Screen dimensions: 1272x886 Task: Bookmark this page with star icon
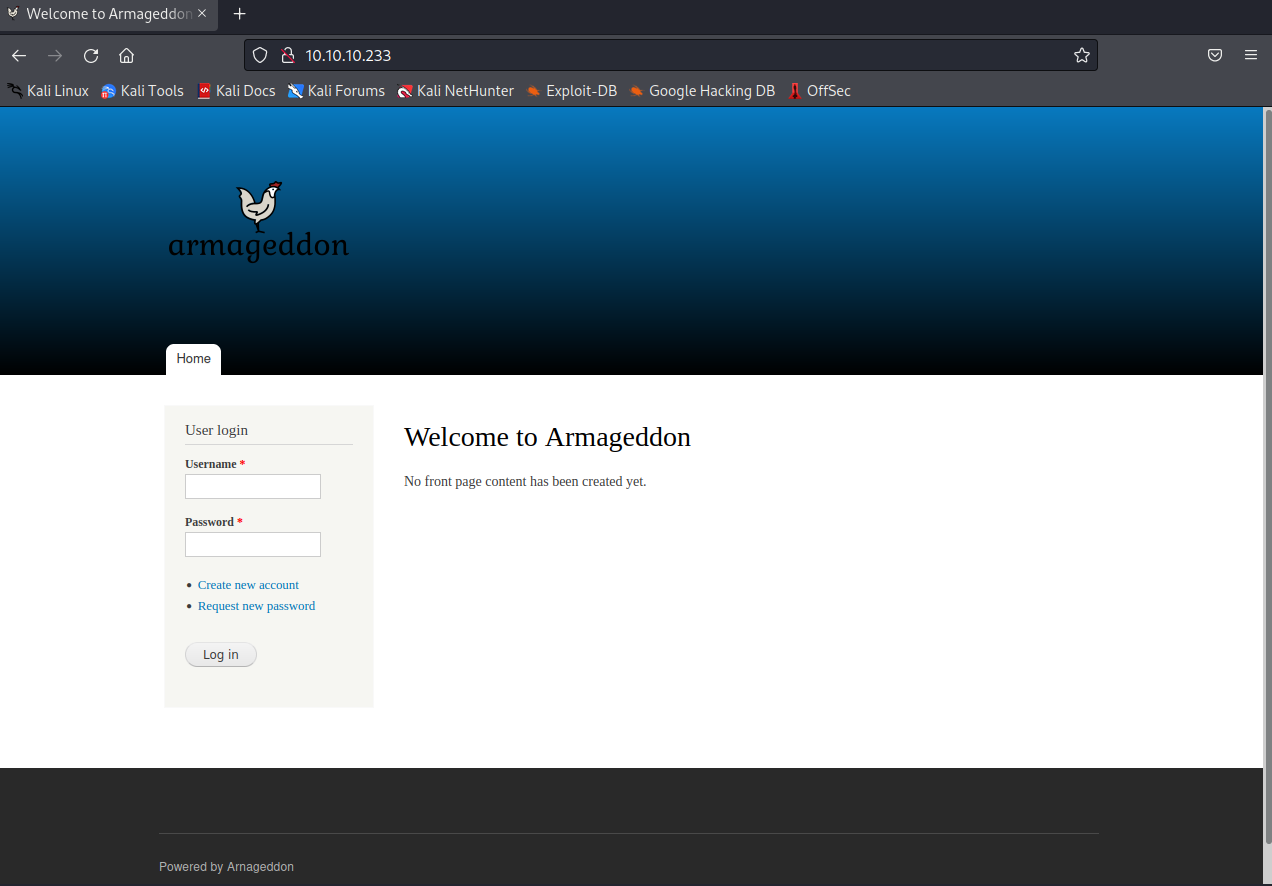1081,56
